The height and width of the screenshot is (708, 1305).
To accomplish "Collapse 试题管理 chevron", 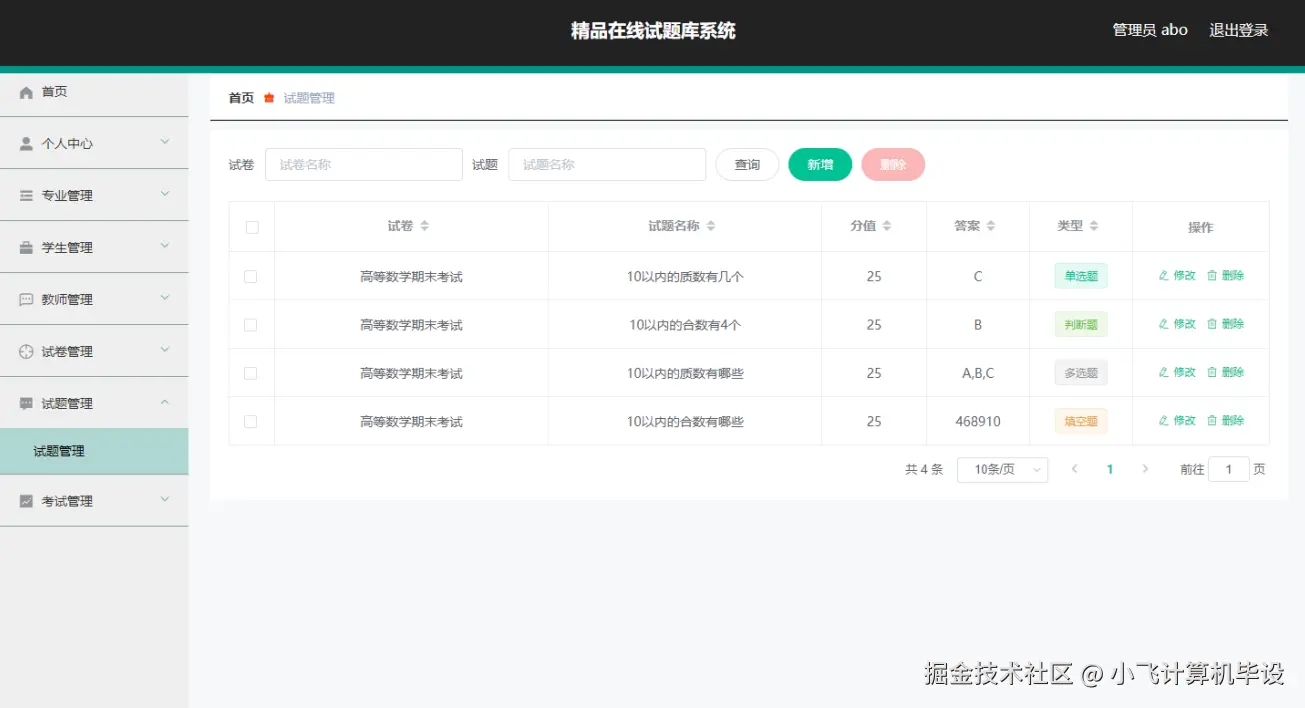I will click(165, 402).
